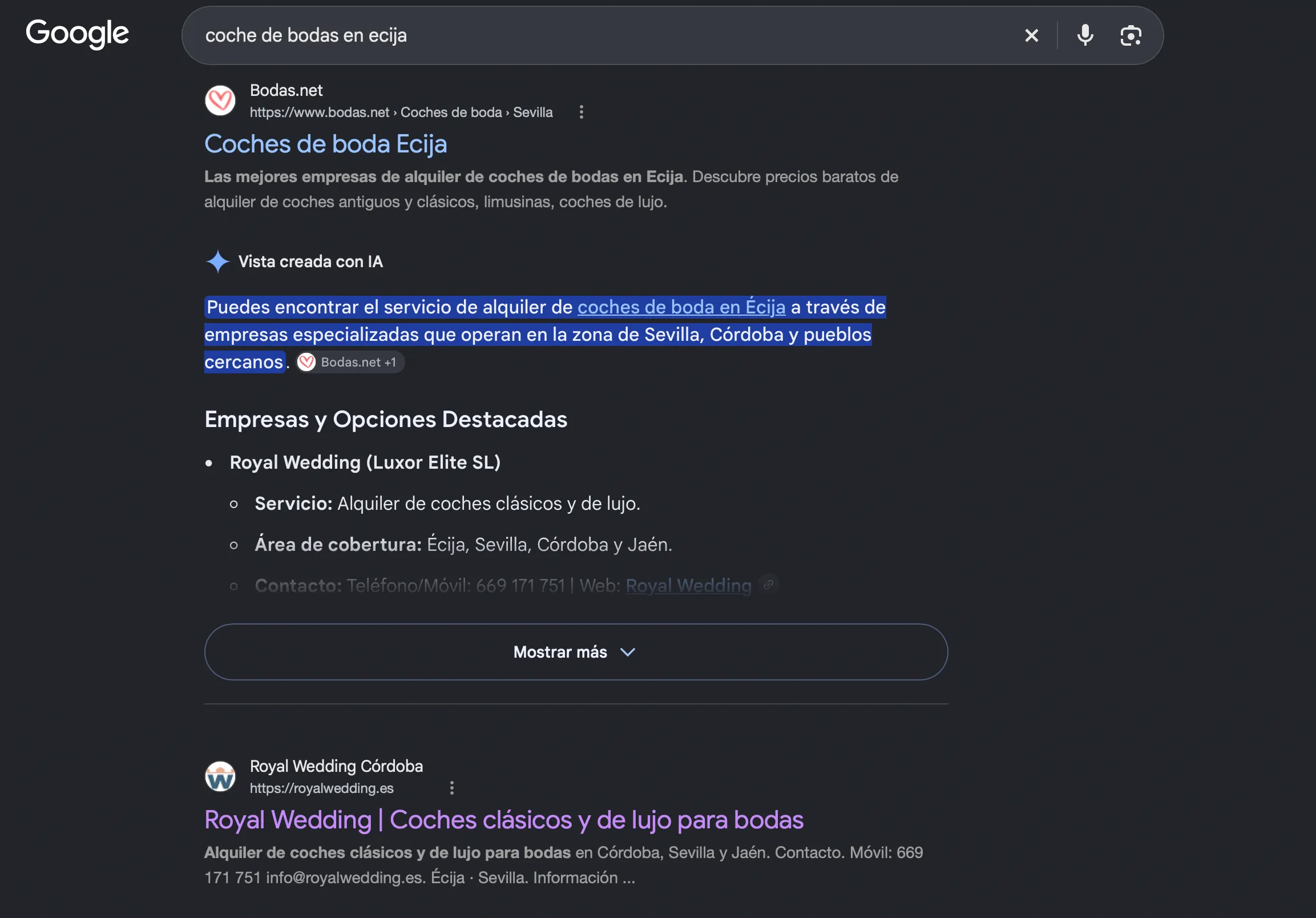The height and width of the screenshot is (918, 1316).
Task: Expand AI overview with Mostrar más
Action: click(x=575, y=652)
